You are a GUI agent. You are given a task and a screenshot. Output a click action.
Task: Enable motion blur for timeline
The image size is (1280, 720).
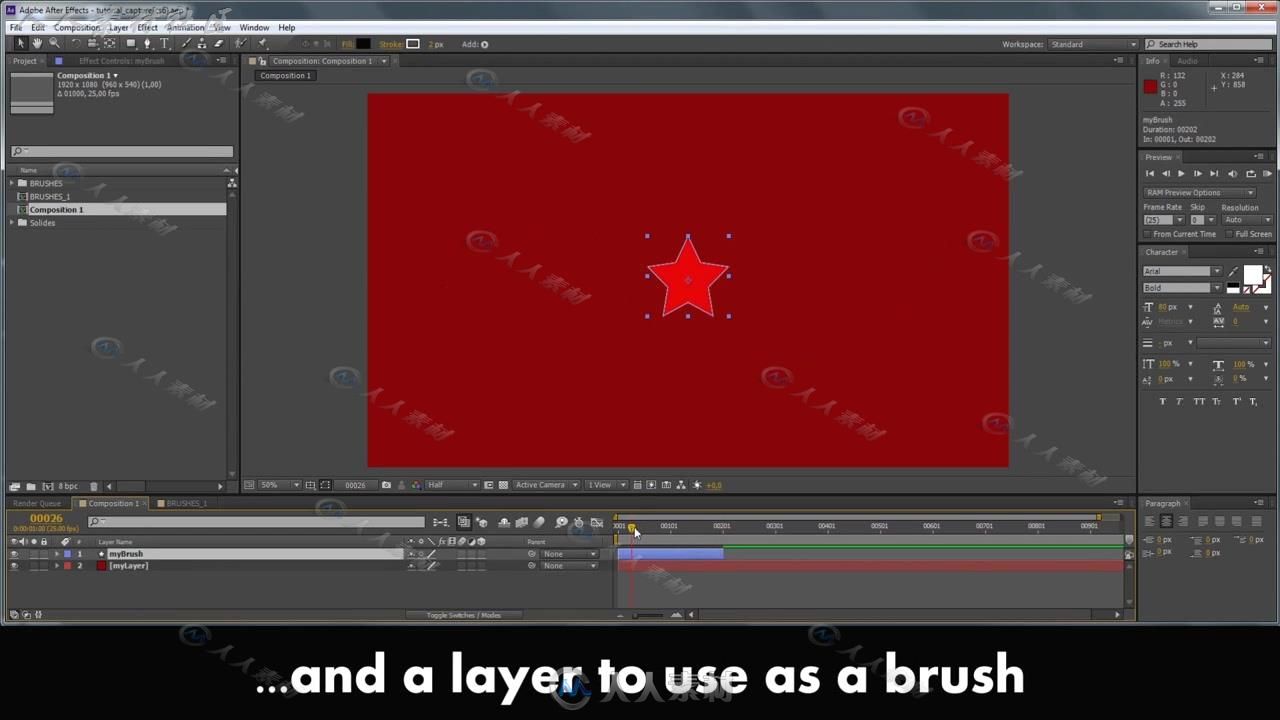539,522
